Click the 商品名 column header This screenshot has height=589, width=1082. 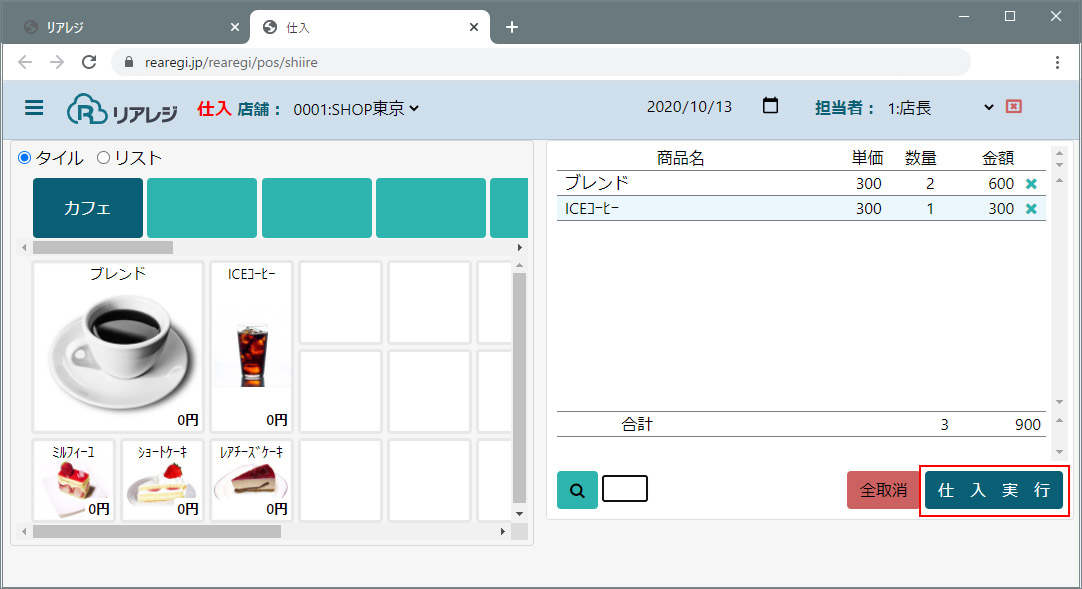coord(680,158)
